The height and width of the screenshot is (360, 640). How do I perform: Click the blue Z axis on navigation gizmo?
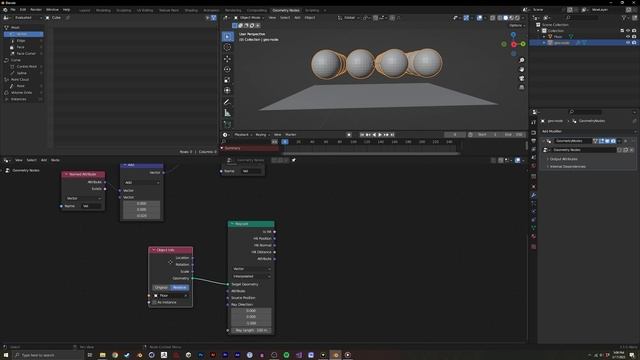[513, 35]
